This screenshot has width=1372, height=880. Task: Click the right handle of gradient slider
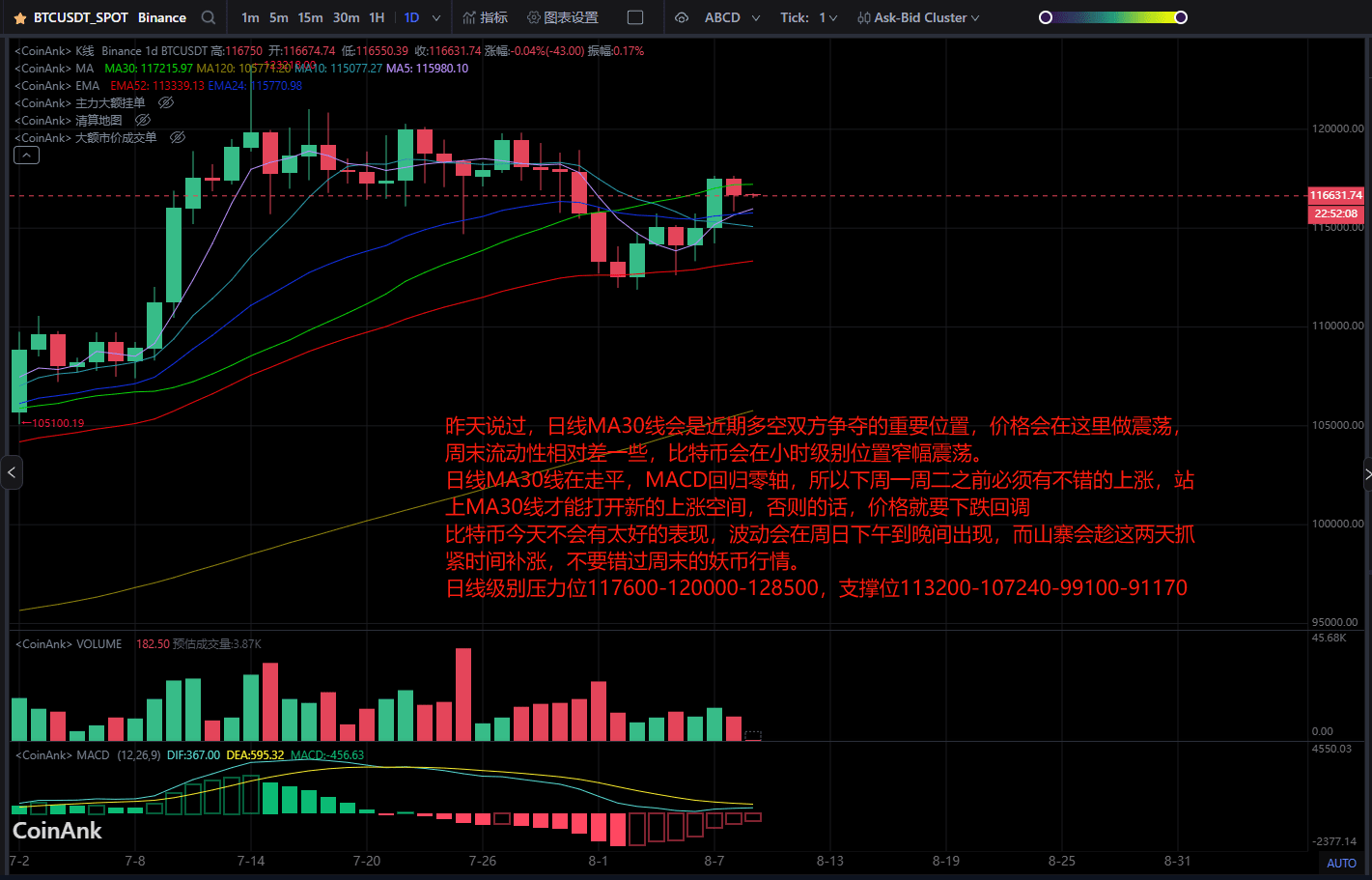point(1181,17)
